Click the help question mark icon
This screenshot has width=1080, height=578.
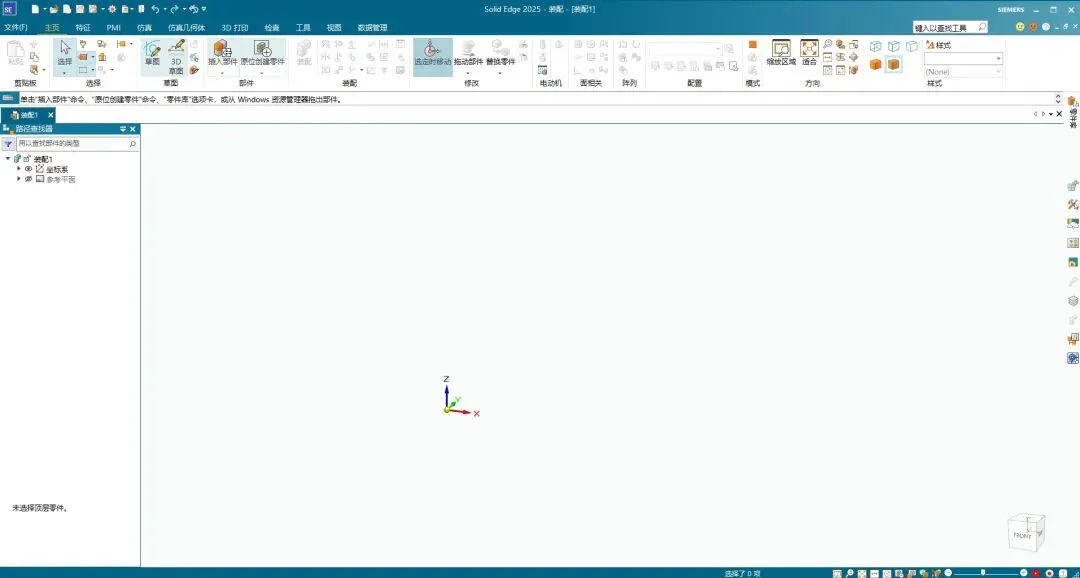[x=1046, y=27]
